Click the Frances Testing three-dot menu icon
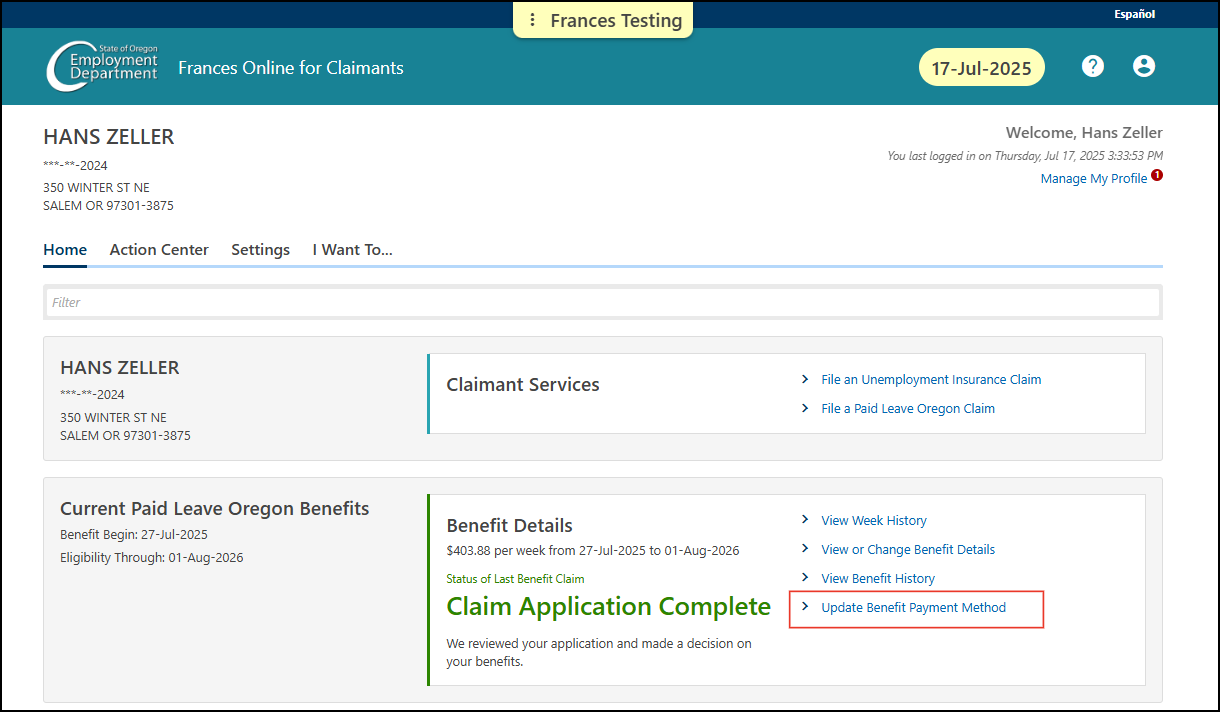The image size is (1220, 712). click(x=533, y=20)
